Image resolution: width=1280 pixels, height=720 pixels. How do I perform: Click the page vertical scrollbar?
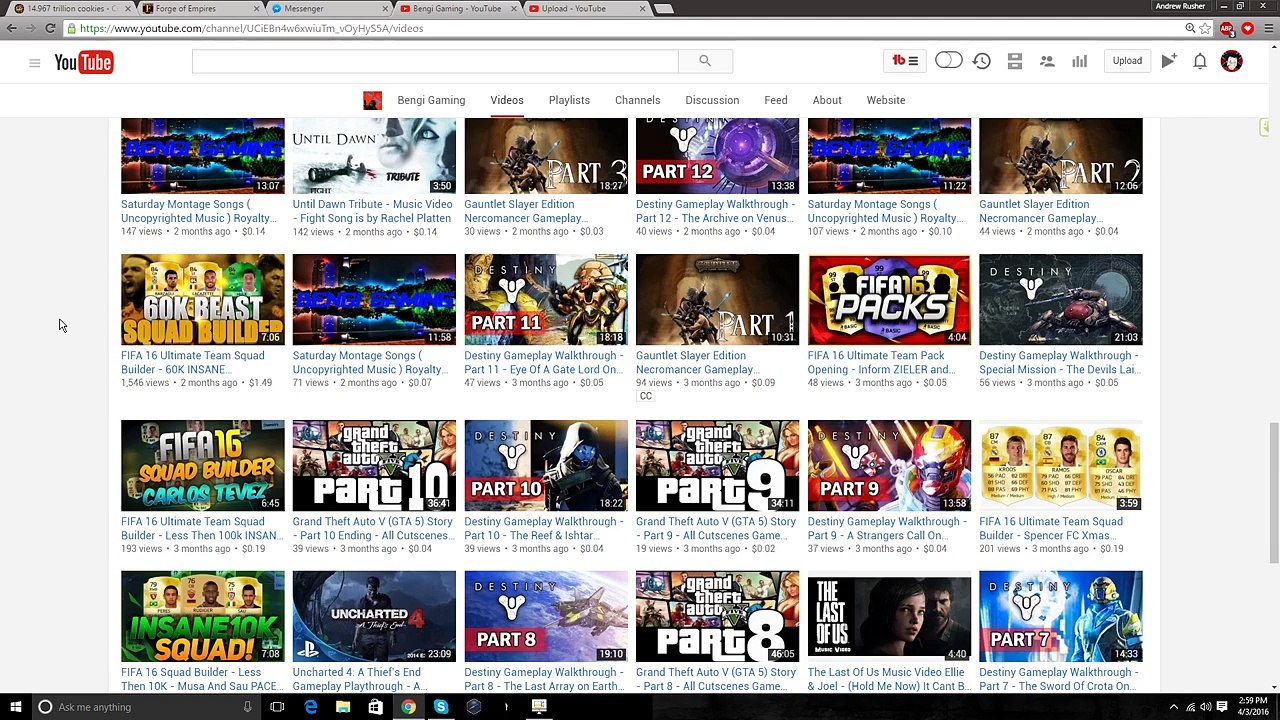coord(1273,493)
